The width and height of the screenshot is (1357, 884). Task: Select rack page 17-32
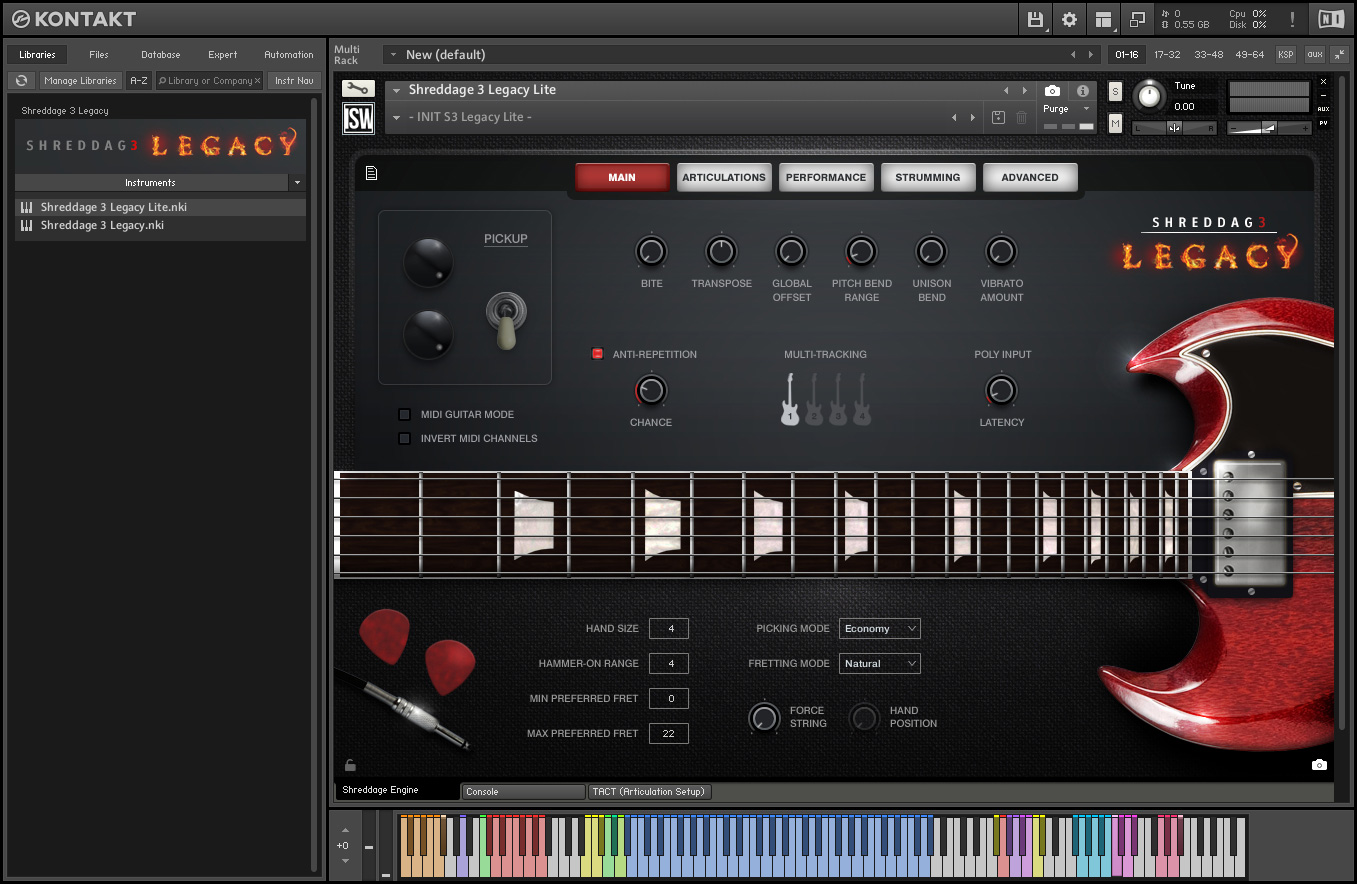tap(1167, 54)
